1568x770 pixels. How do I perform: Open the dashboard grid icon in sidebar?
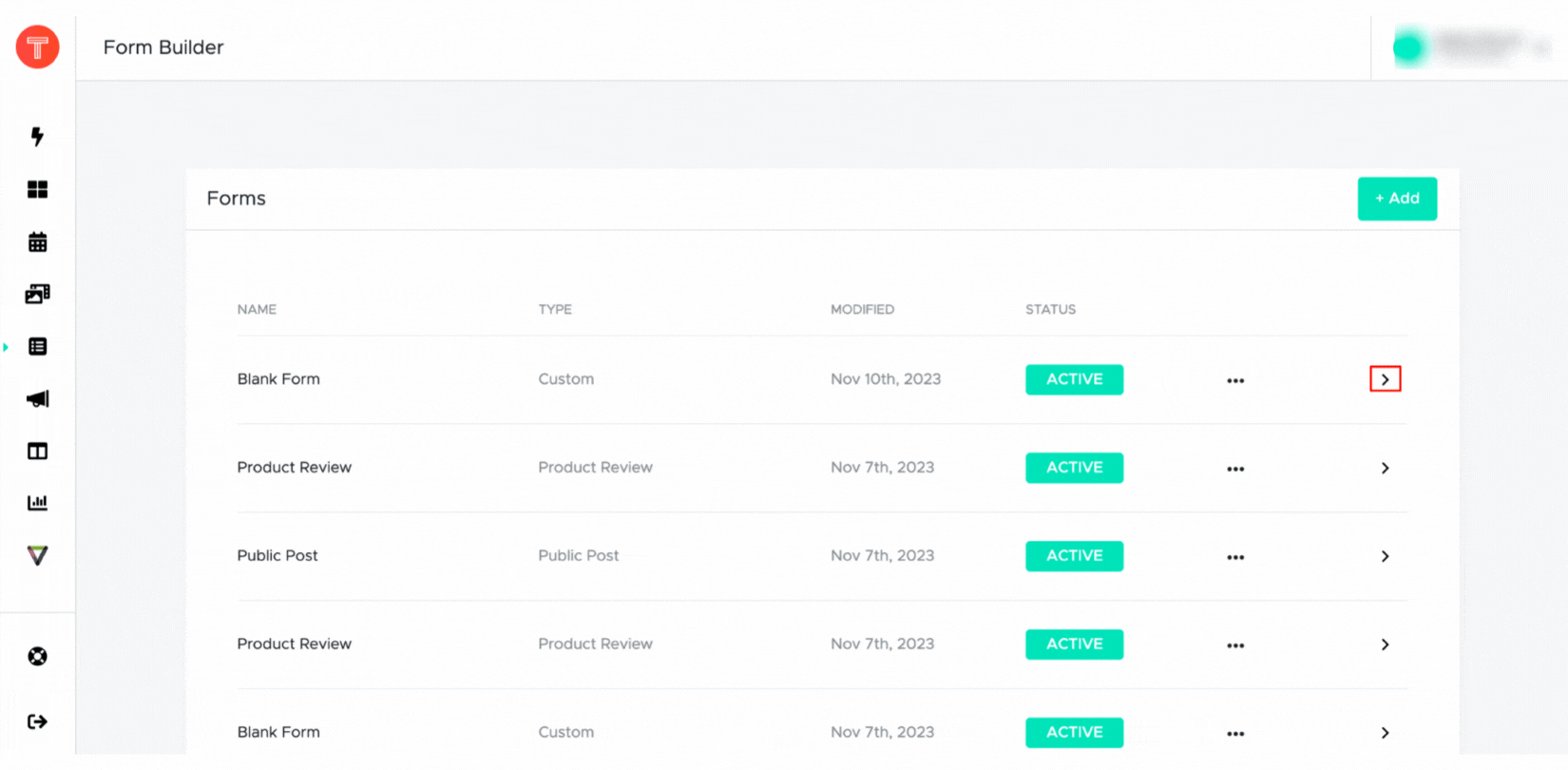coord(37,190)
